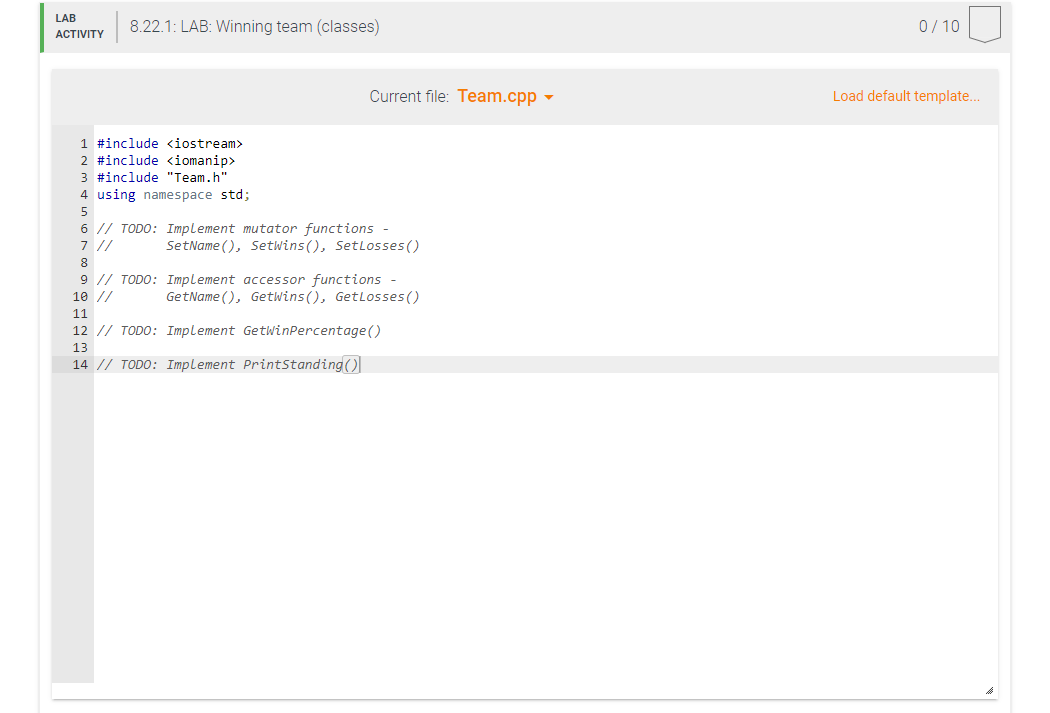Viewport: 1050px width, 713px height.
Task: Click the green activity bar strip
Action: [x=40, y=27]
